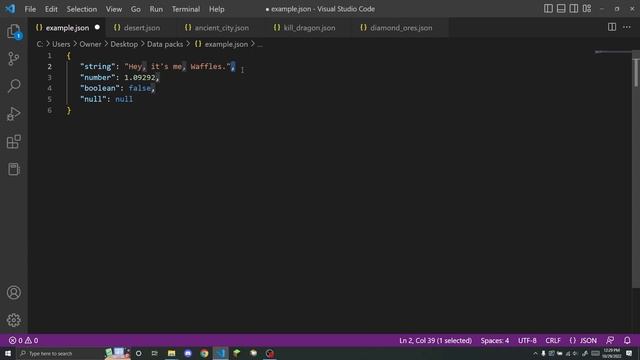
Task: Click line number 6 in the gutter
Action: click(x=49, y=110)
